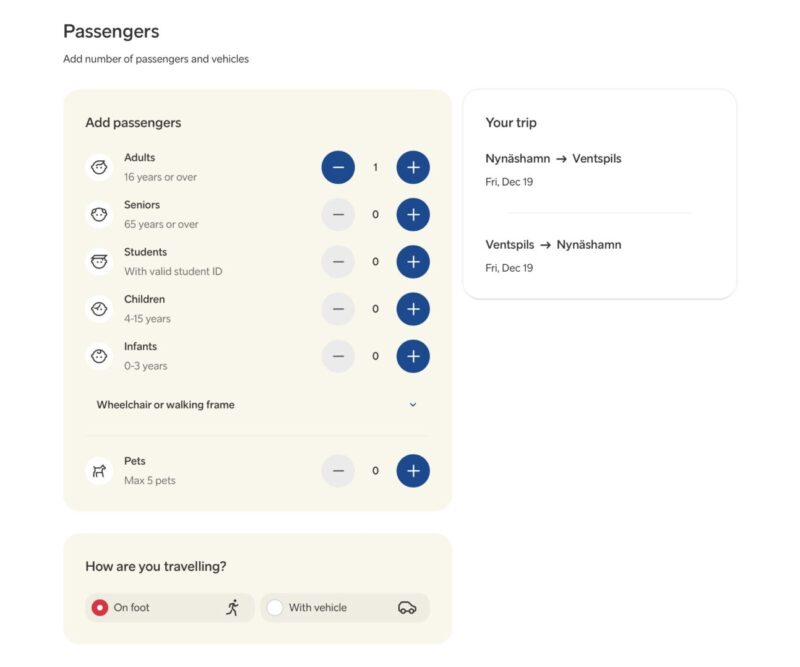This screenshot has width=800, height=667.
Task: Add a child passenger with plus
Action: [413, 309]
